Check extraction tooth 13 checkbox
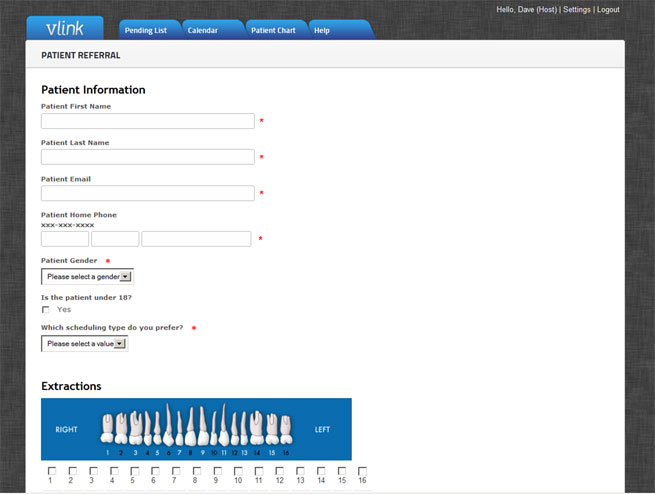This screenshot has height=494, width=655. (x=300, y=471)
